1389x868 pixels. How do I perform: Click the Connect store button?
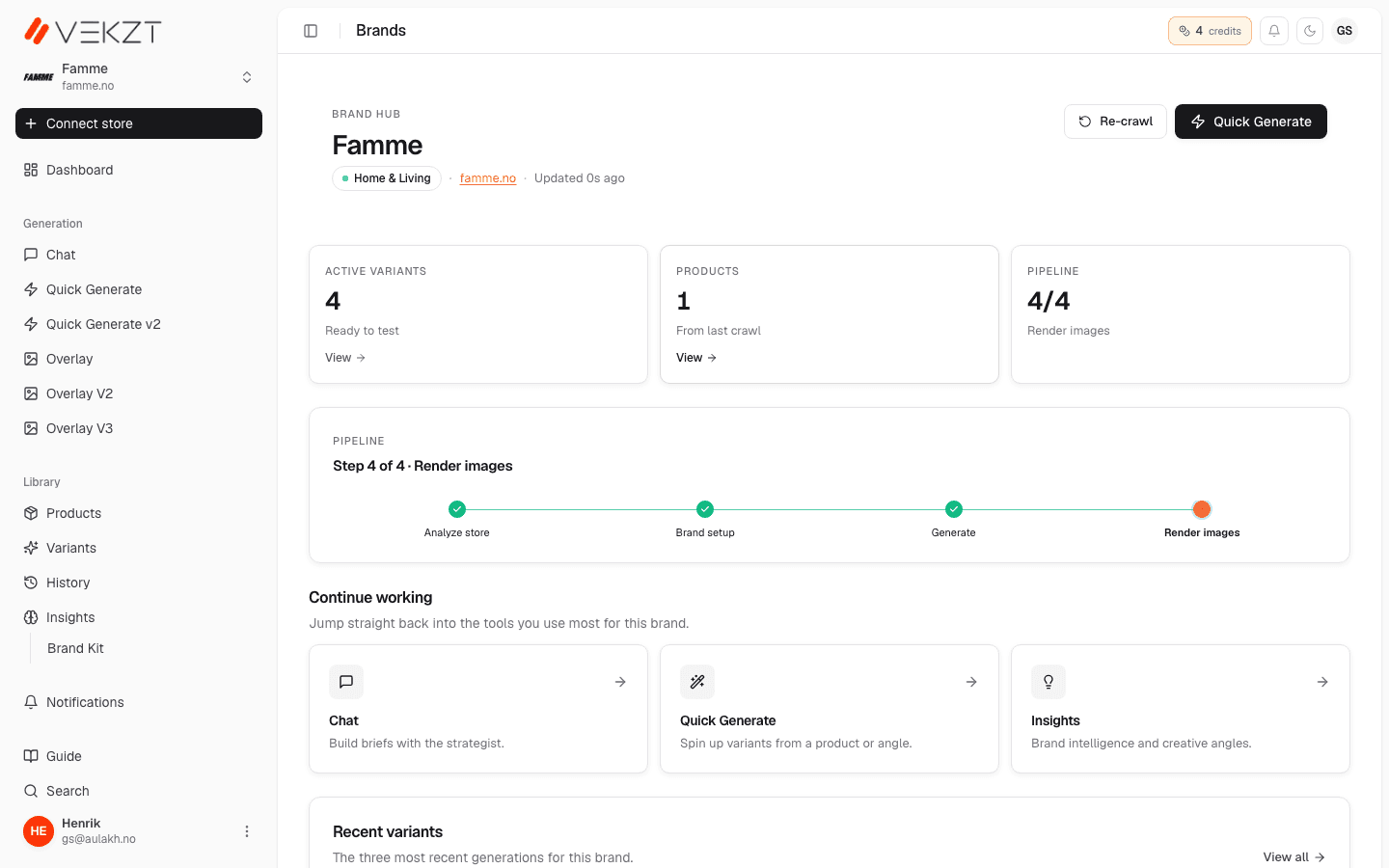pyautogui.click(x=139, y=123)
